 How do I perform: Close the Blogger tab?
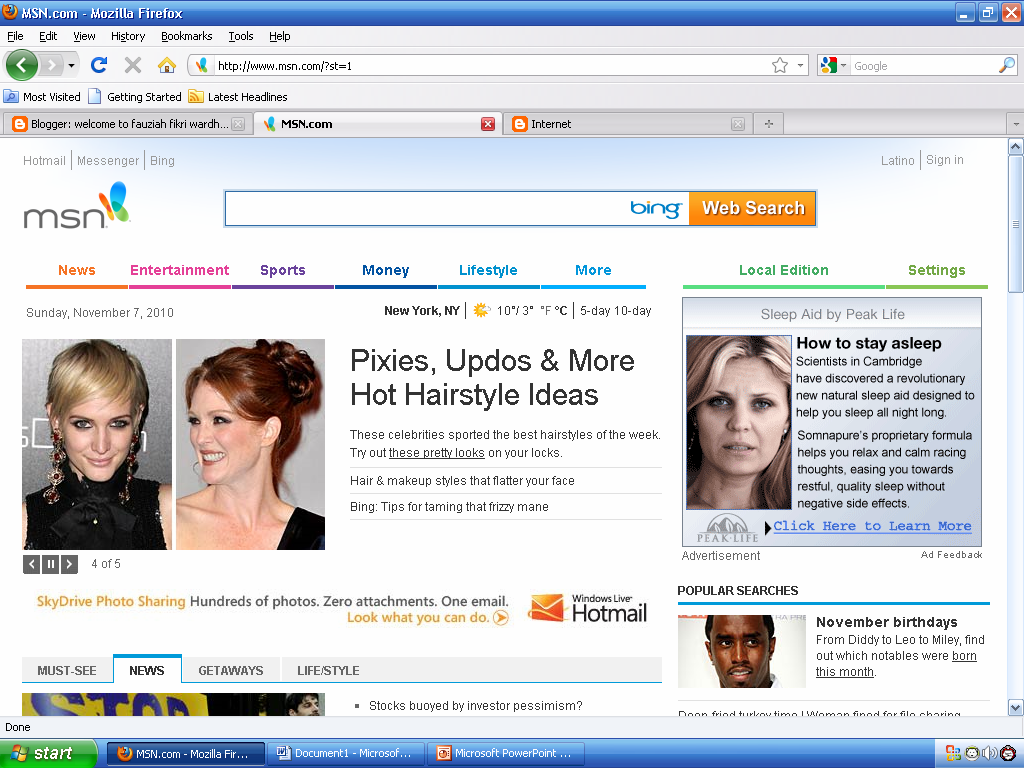coord(238,124)
